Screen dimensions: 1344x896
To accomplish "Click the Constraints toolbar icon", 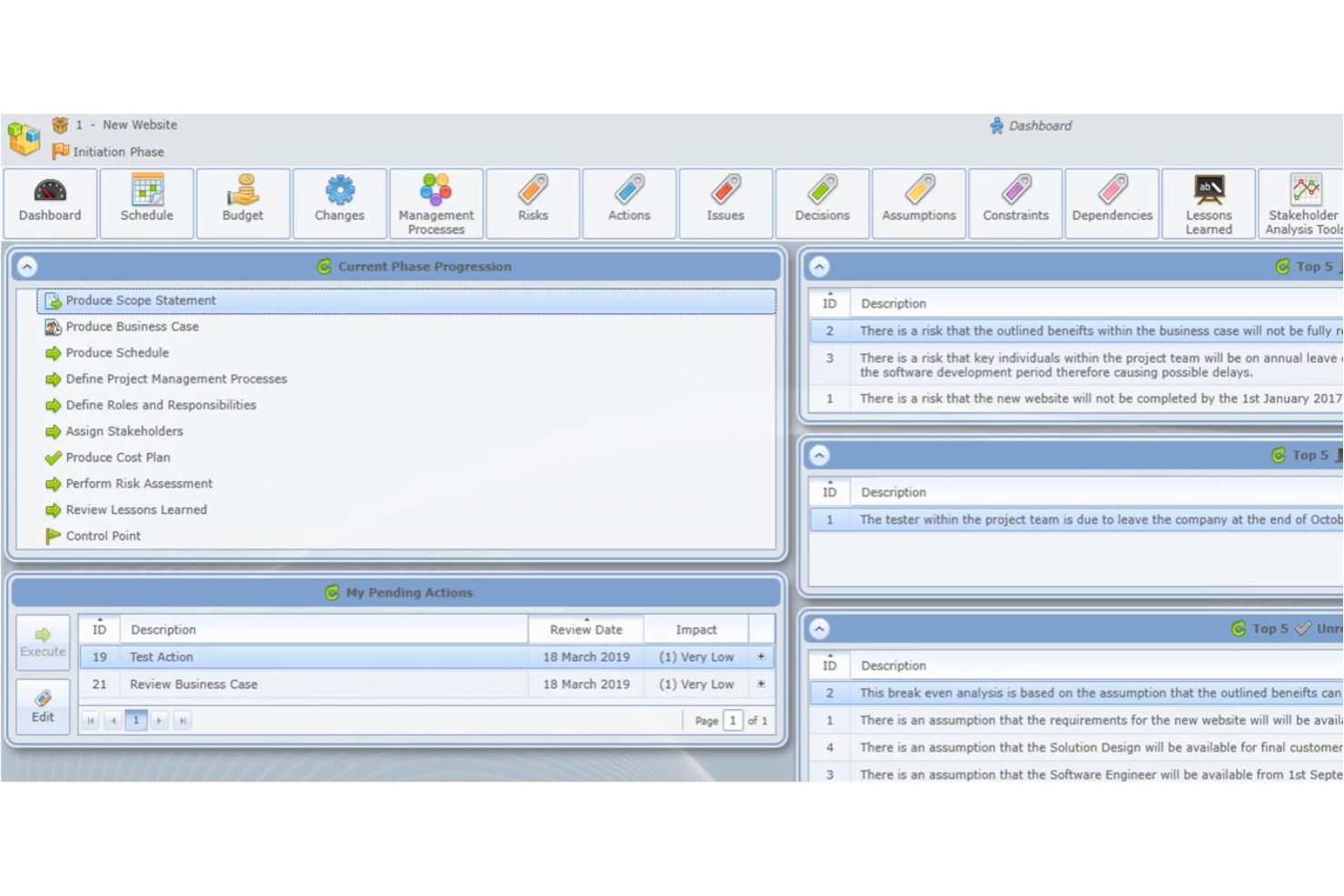I will pos(1015,202).
